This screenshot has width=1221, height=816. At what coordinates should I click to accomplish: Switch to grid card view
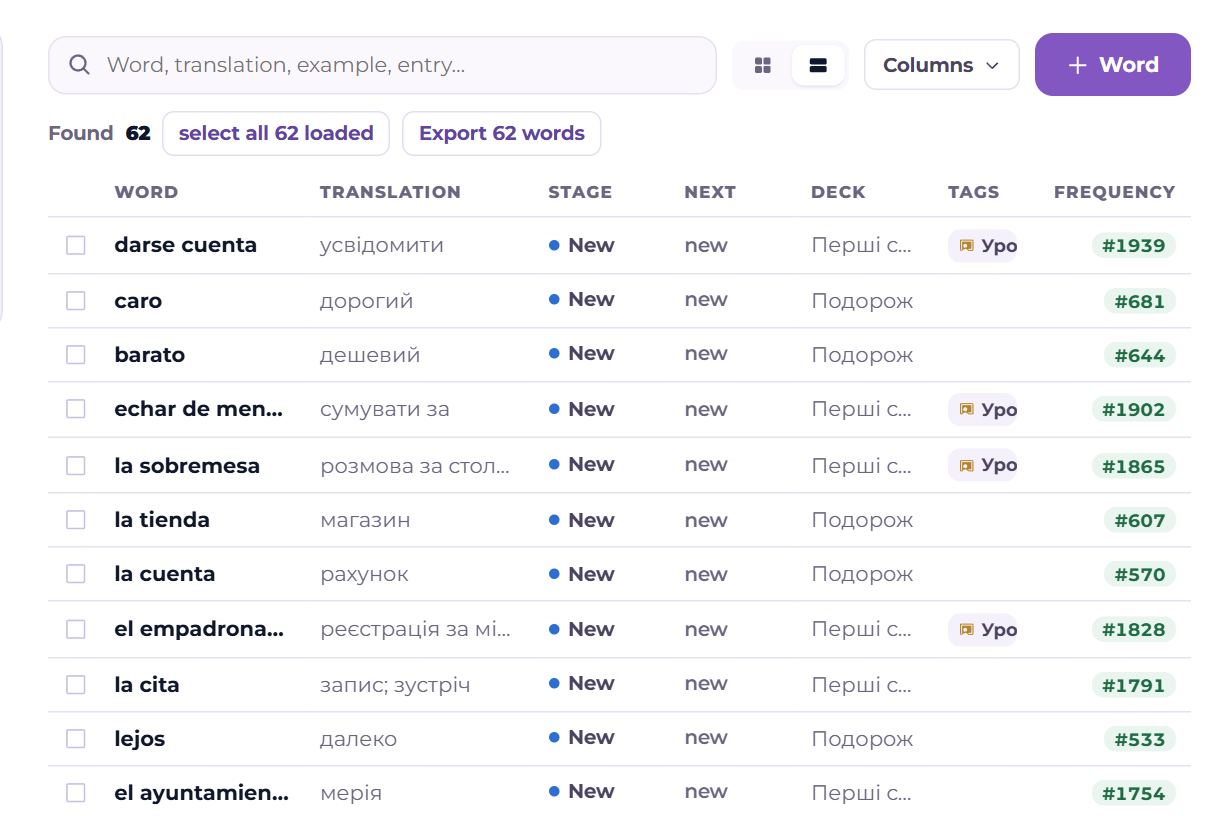pyautogui.click(x=763, y=66)
